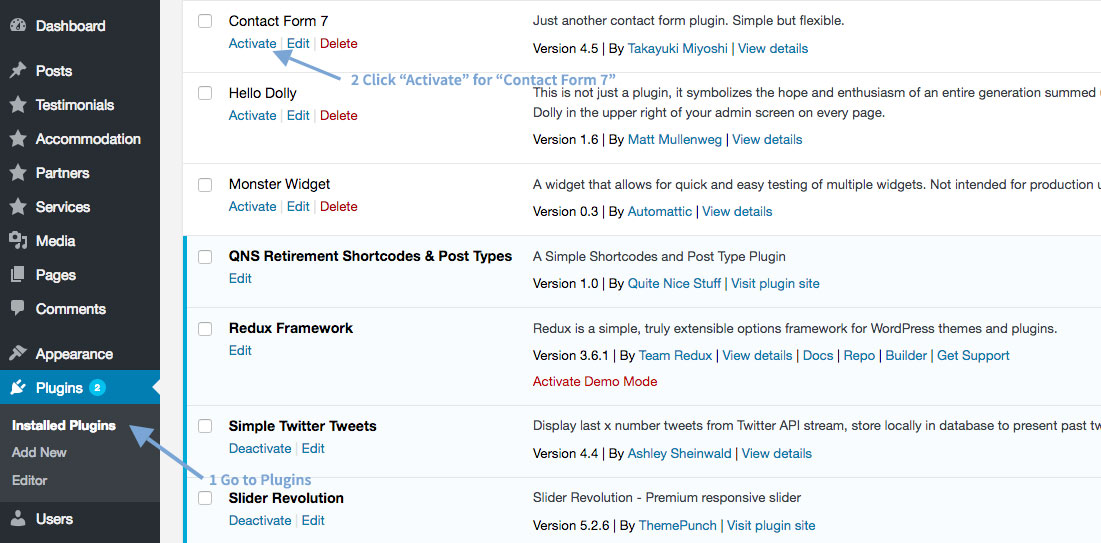Click the Users person icon

18,519
